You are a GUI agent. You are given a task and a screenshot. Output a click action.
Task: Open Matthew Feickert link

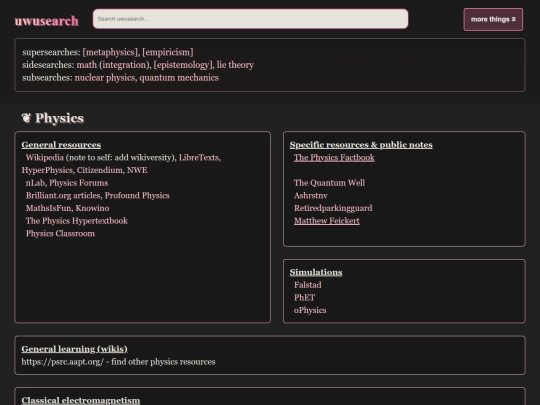[x=326, y=221]
